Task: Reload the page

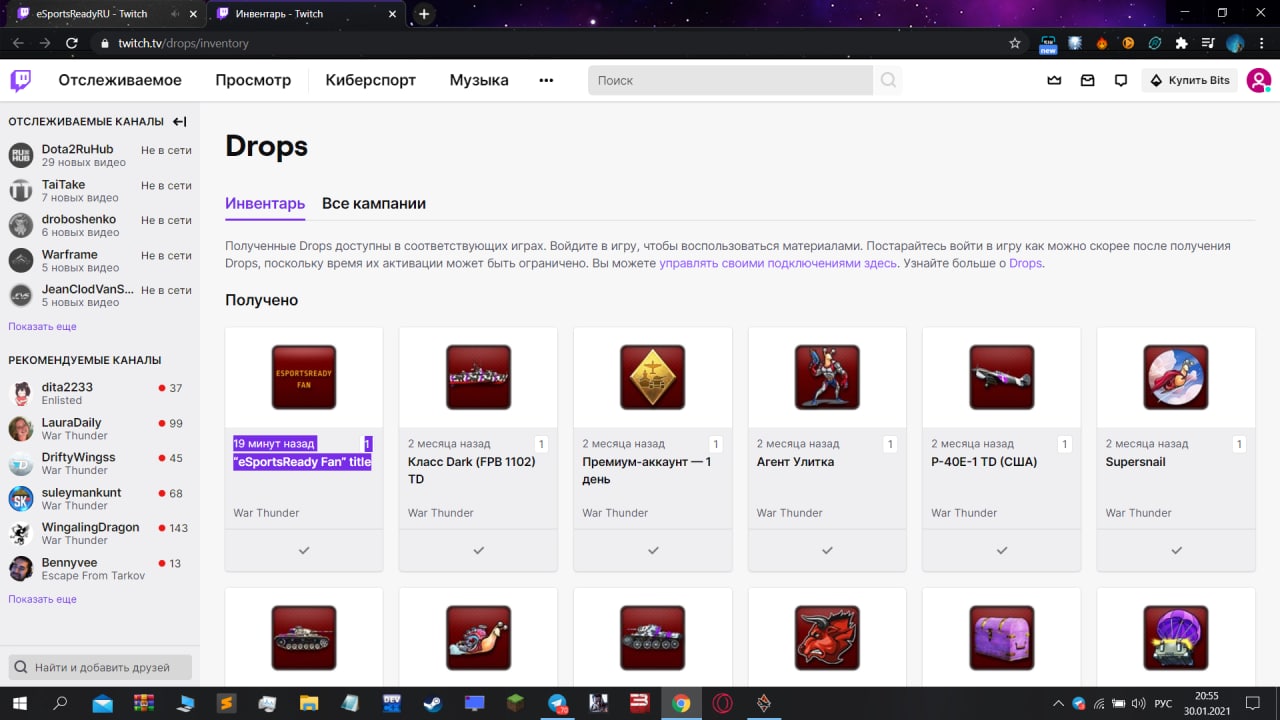Action: (72, 43)
